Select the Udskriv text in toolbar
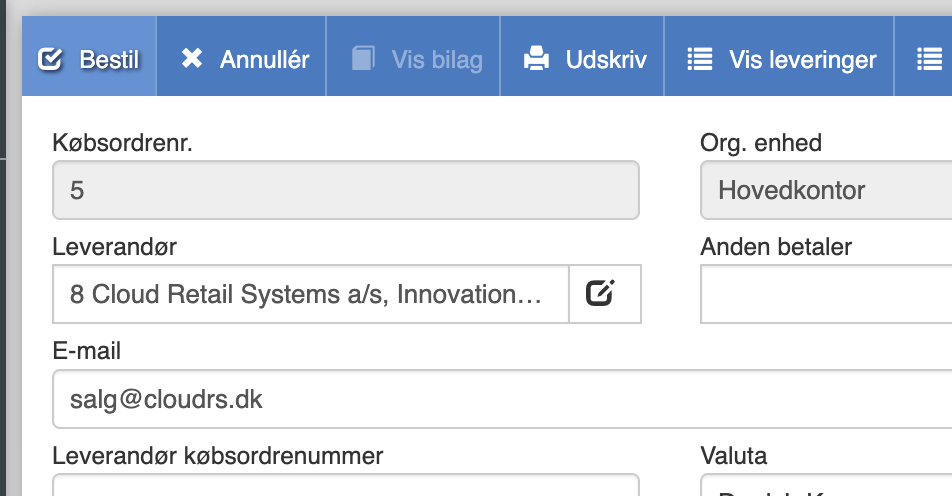Viewport: 952px width, 496px height. click(606, 59)
